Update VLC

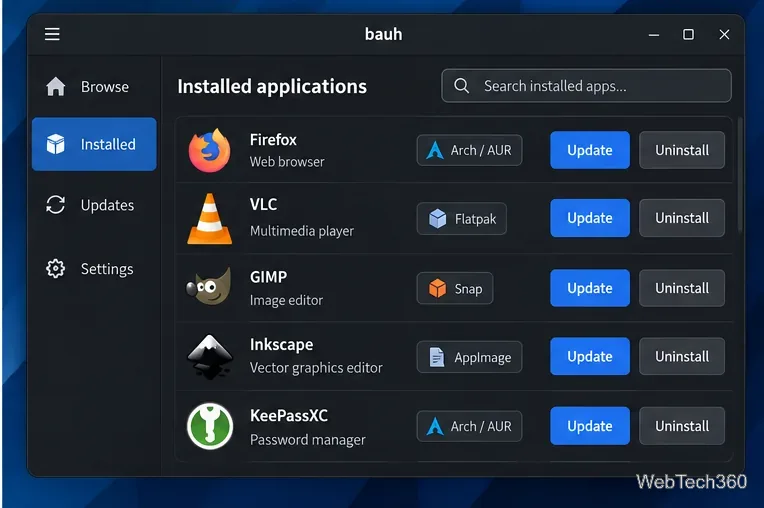click(x=590, y=218)
